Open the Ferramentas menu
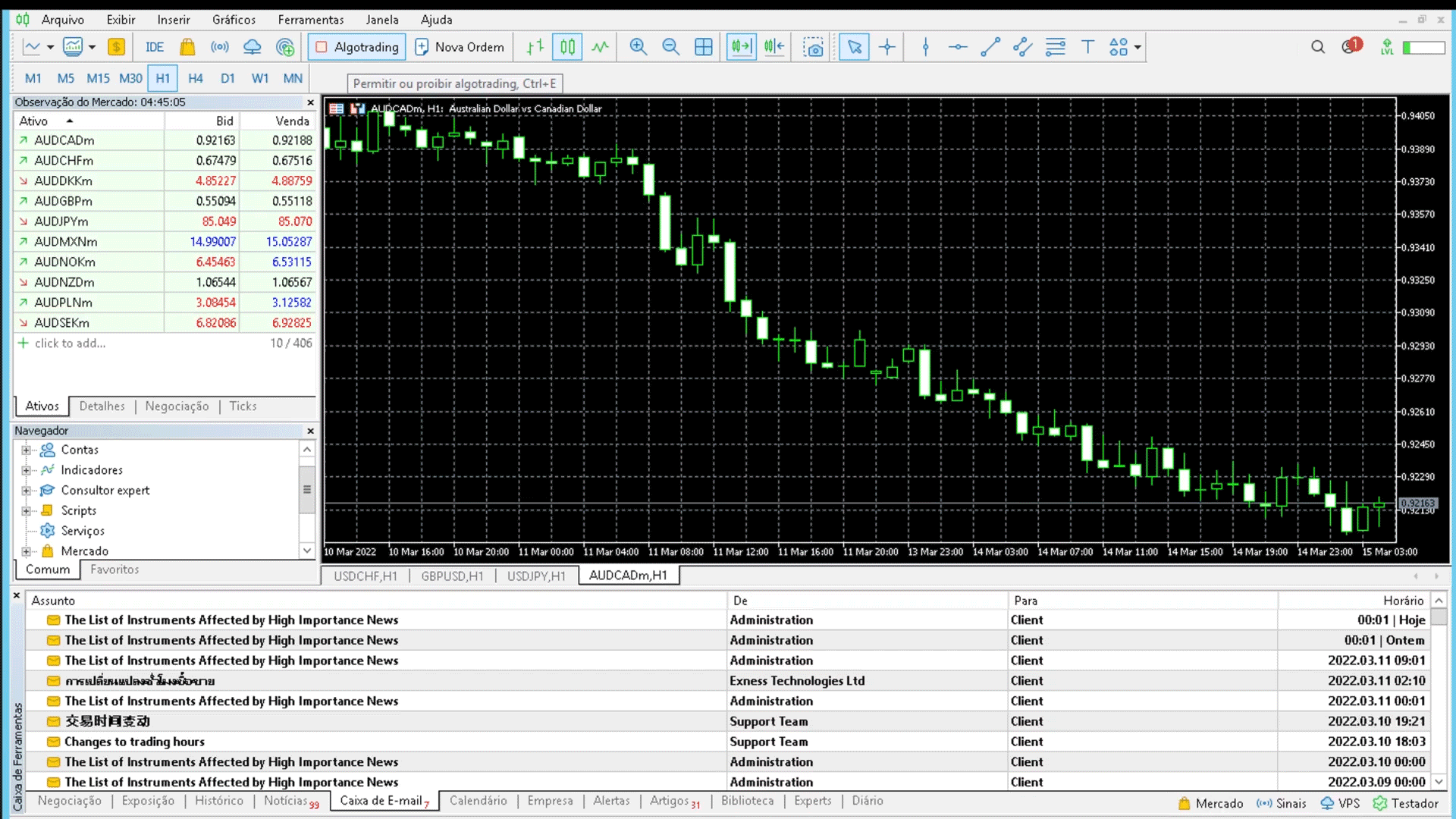Image resolution: width=1456 pixels, height=819 pixels. click(x=310, y=20)
